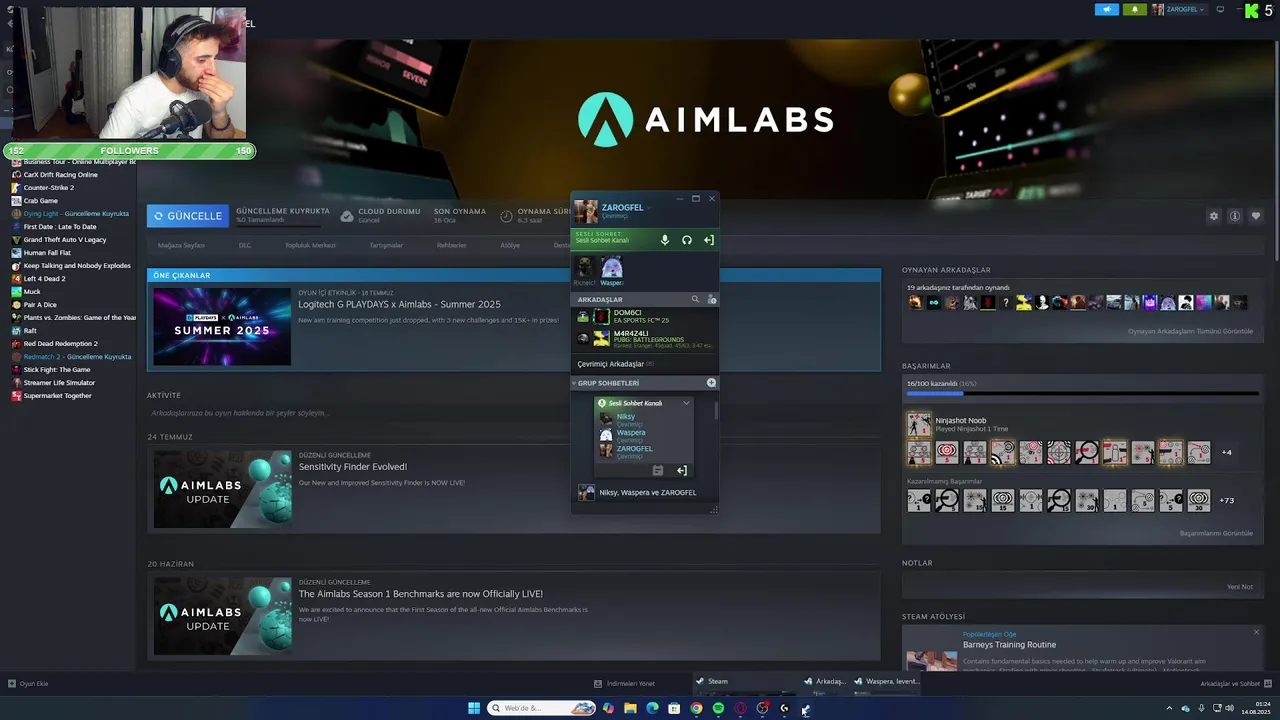
Task: Select Red Dead Redemption 2 in library
Action: 61,344
